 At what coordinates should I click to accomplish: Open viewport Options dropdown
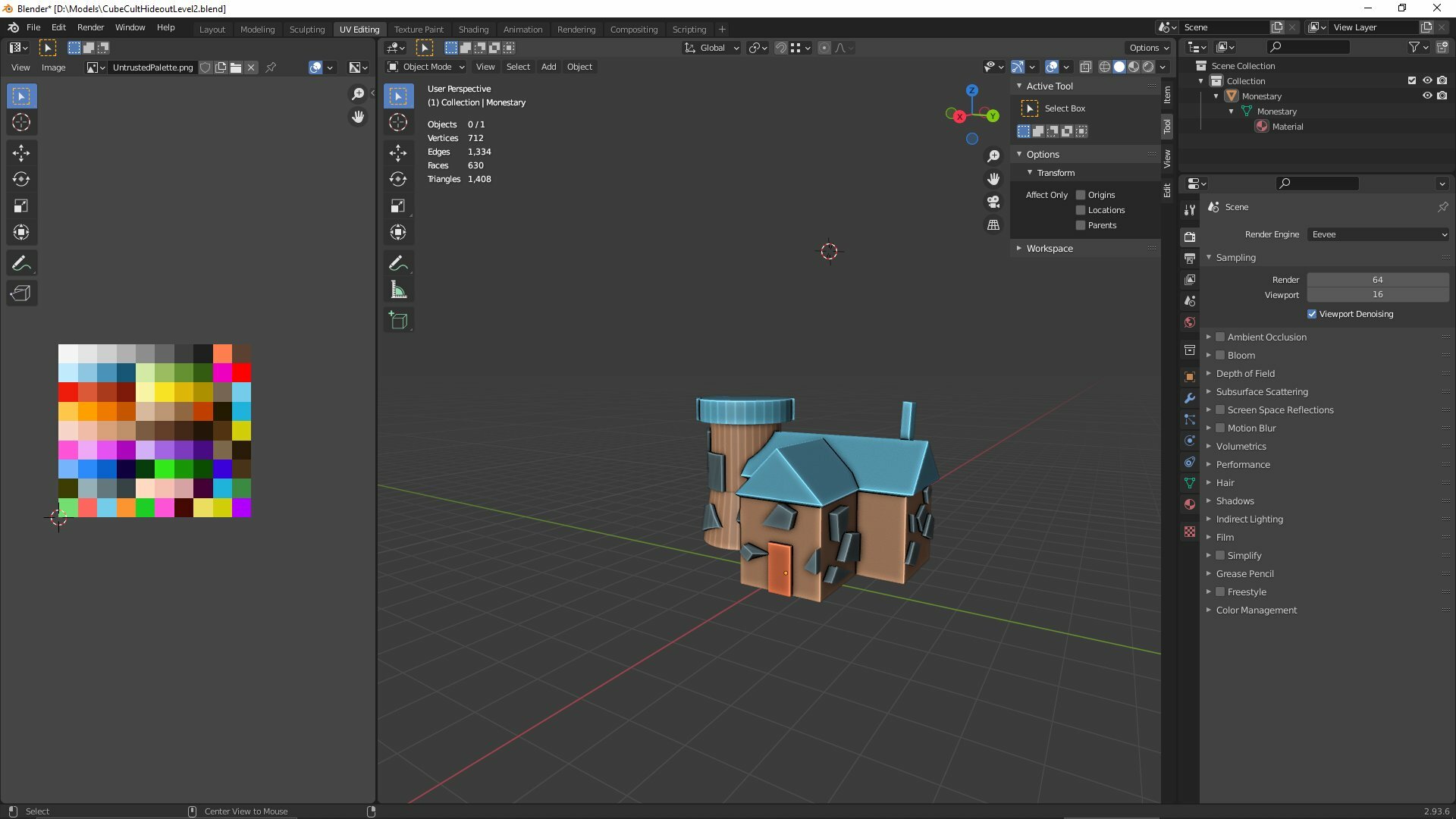(1149, 48)
